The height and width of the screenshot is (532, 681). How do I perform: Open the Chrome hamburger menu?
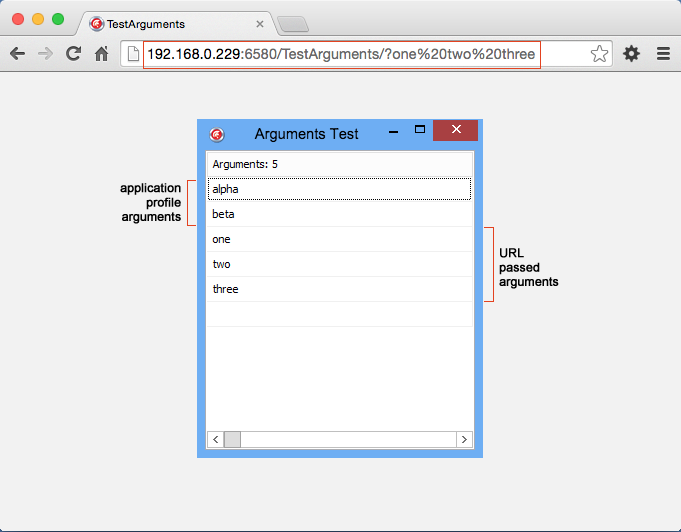pos(662,54)
